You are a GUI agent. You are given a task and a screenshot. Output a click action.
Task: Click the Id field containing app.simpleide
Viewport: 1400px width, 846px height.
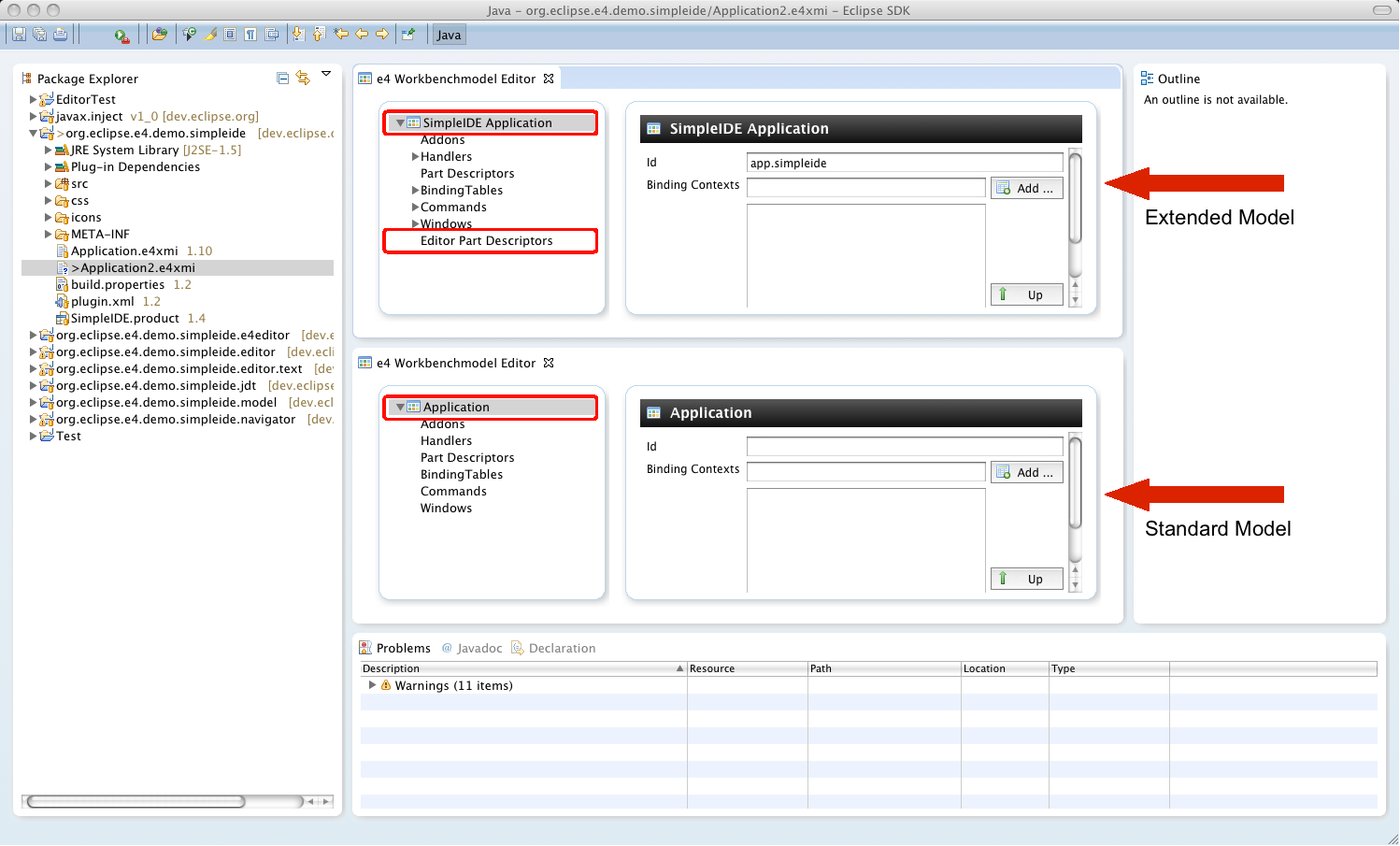904,163
